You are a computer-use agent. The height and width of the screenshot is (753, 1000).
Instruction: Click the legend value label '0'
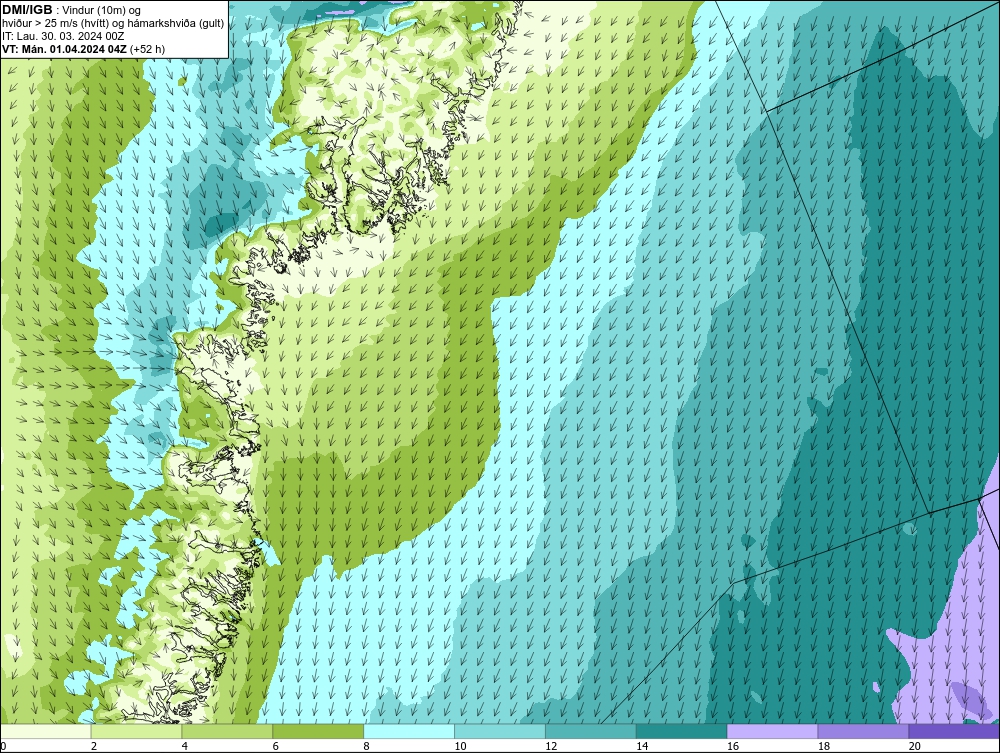pyautogui.click(x=3, y=746)
